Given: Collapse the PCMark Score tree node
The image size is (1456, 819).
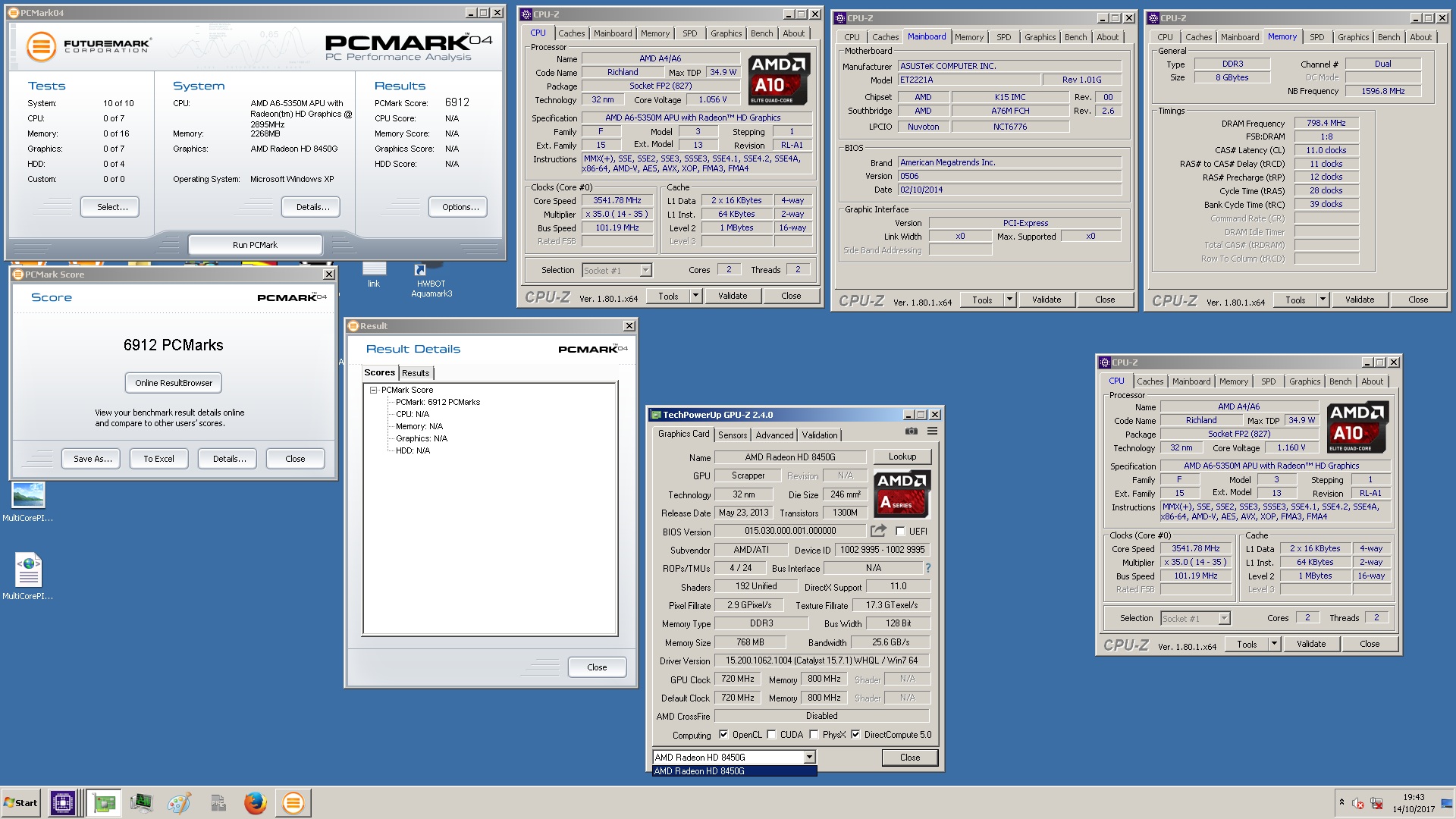Looking at the screenshot, I should [x=373, y=390].
